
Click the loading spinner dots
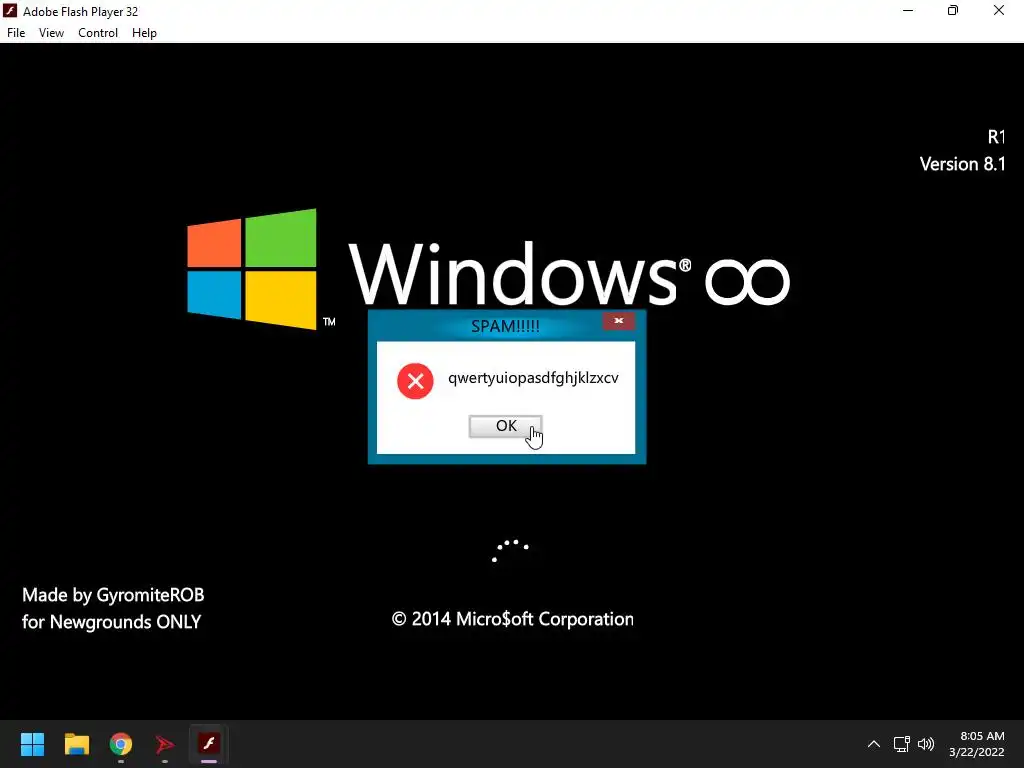(510, 551)
